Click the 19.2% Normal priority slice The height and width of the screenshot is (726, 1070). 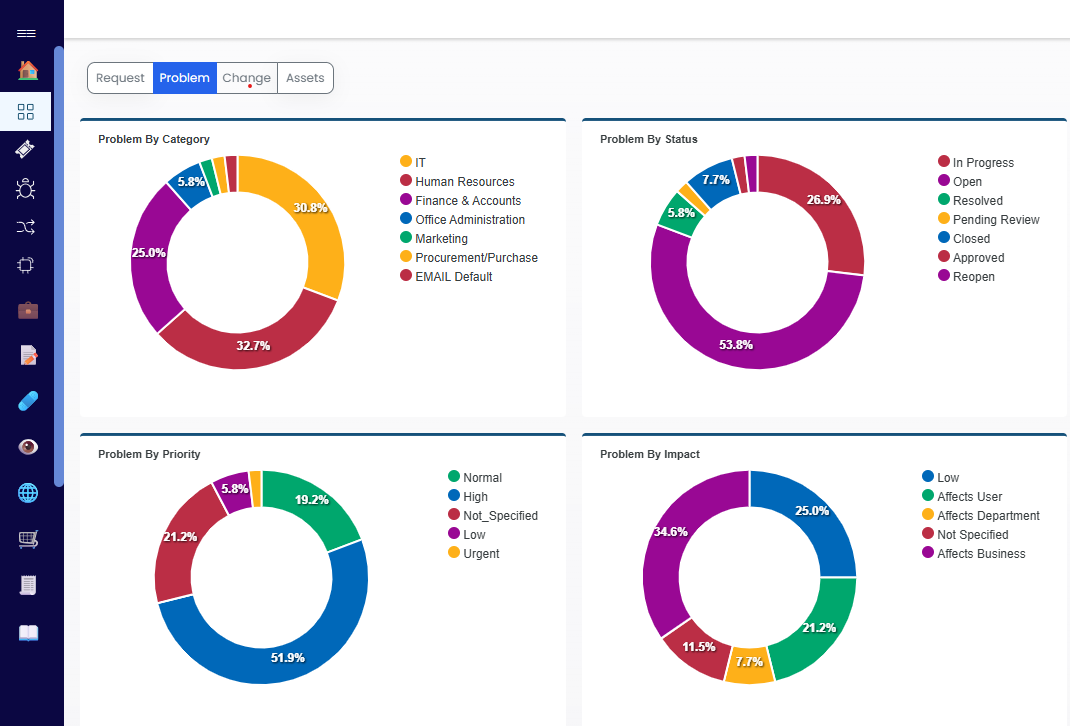pyautogui.click(x=312, y=500)
